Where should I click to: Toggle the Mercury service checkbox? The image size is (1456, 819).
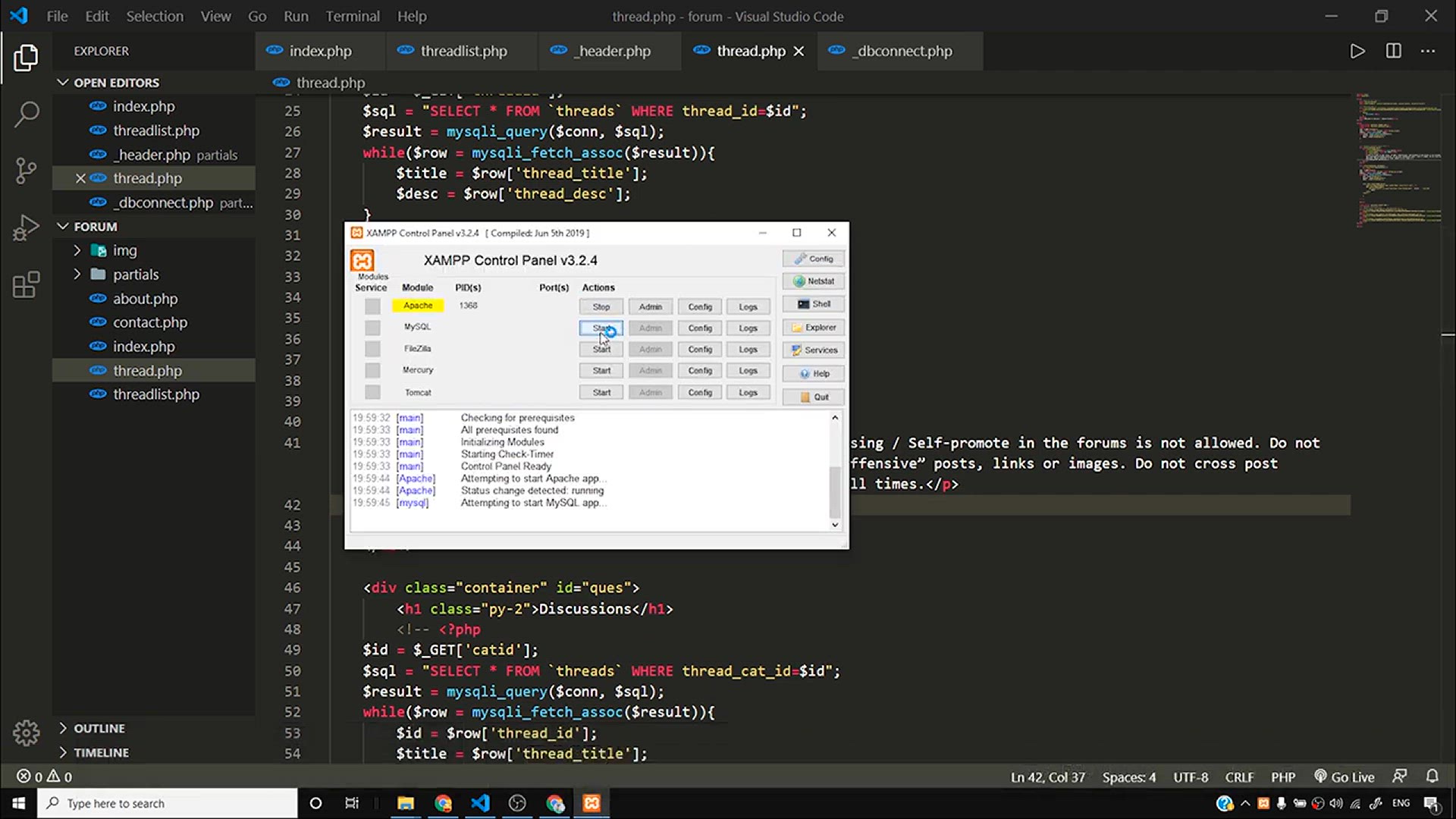point(372,370)
